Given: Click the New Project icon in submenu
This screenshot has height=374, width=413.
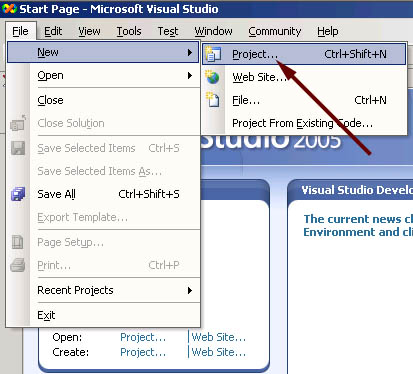Looking at the screenshot, I should click(x=213, y=54).
